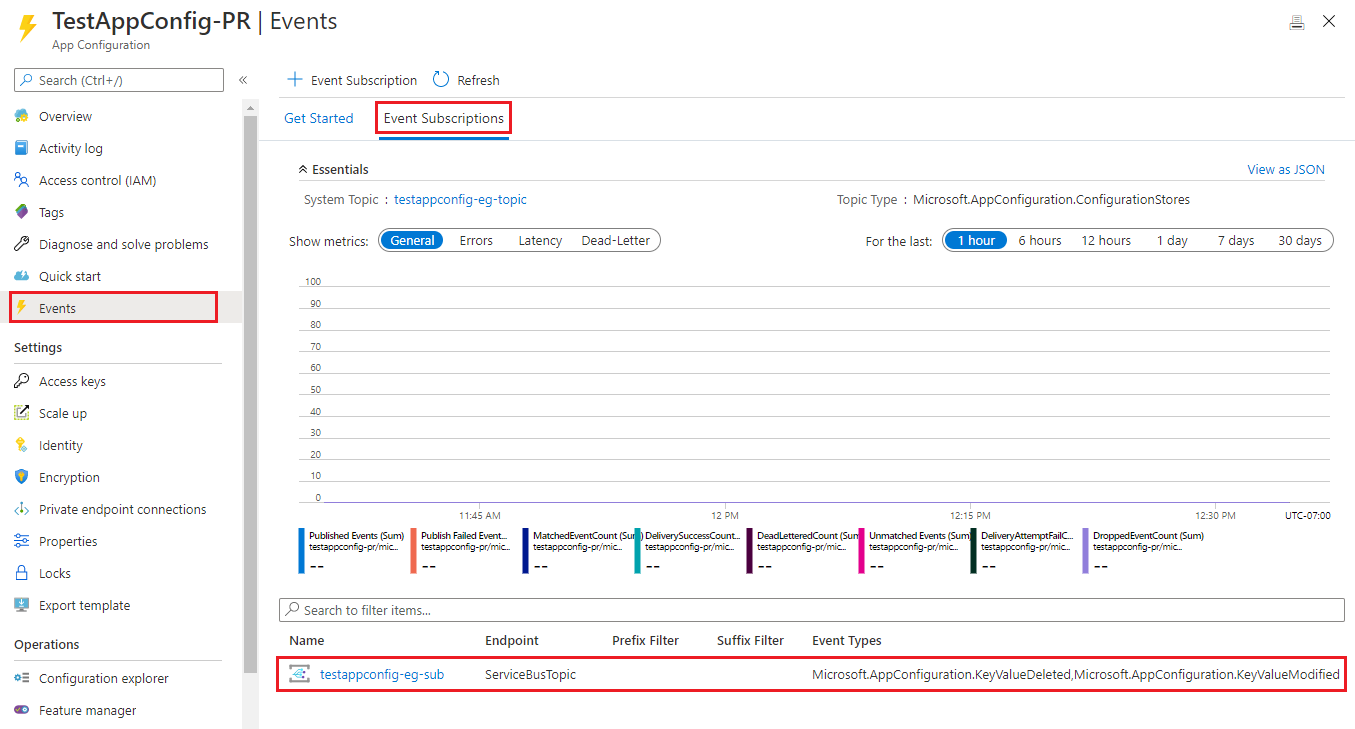Select the 6 hours time range
The height and width of the screenshot is (729, 1355).
[x=1039, y=240]
